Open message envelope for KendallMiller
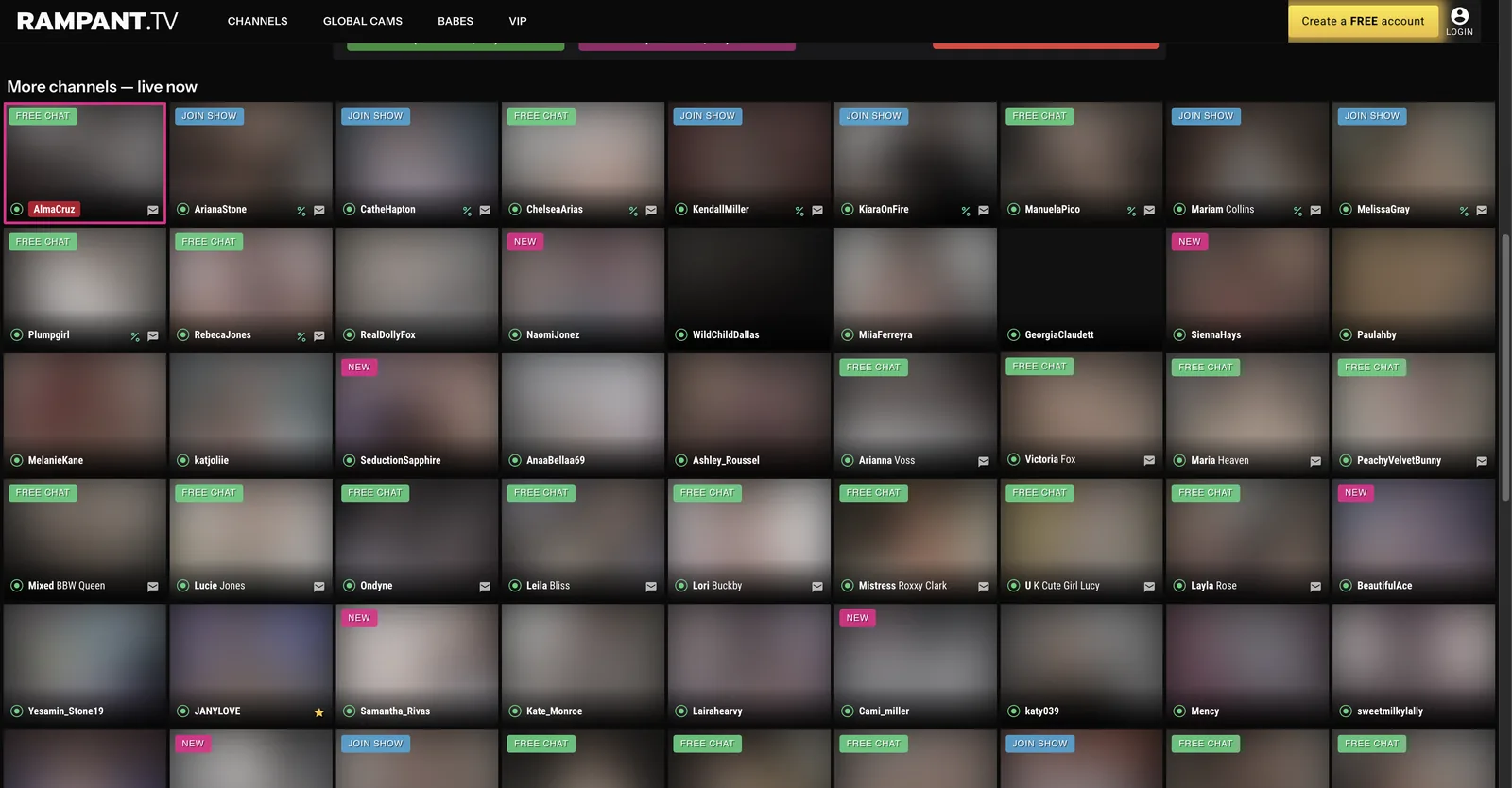The width and height of the screenshot is (1512, 788). point(817,211)
